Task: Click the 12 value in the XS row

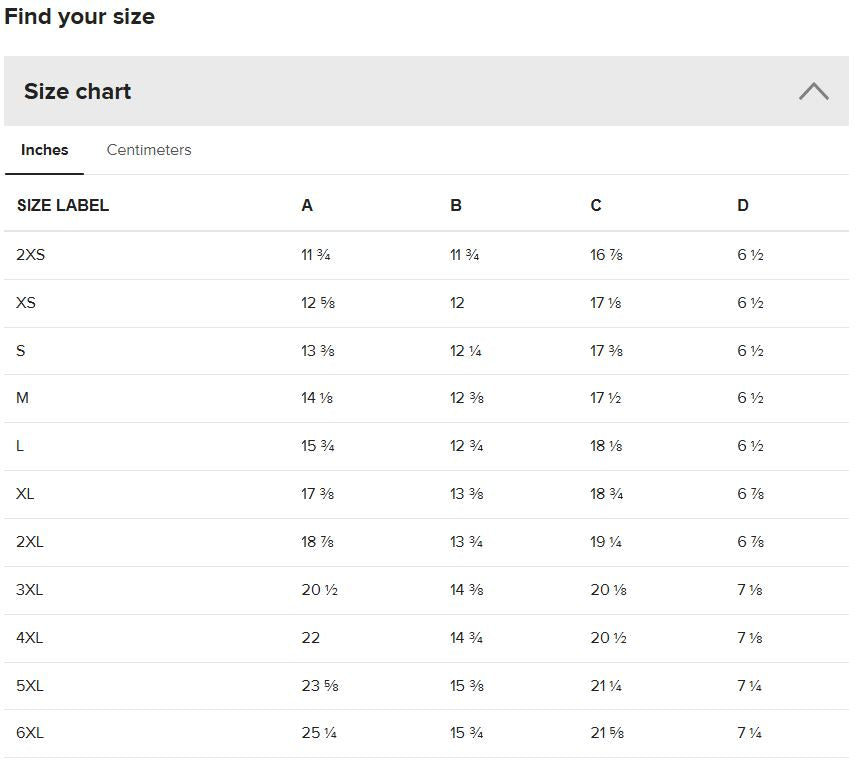Action: coord(457,303)
